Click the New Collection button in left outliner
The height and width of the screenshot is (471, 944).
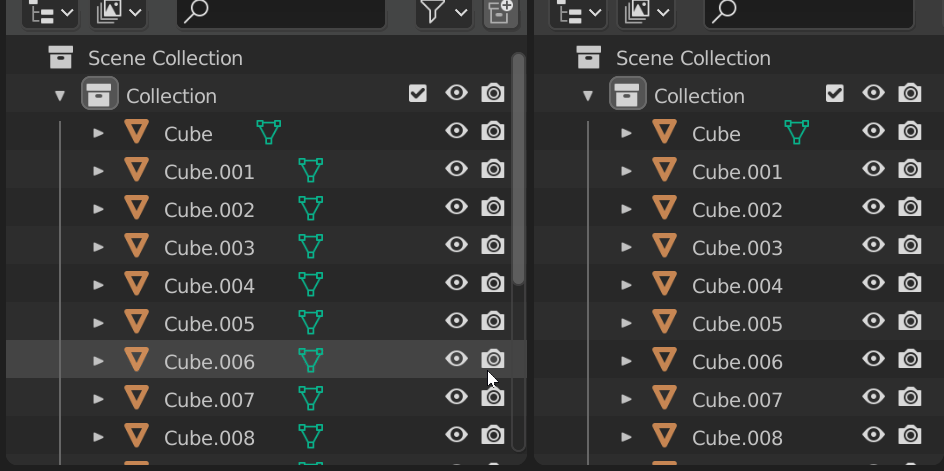[500, 12]
